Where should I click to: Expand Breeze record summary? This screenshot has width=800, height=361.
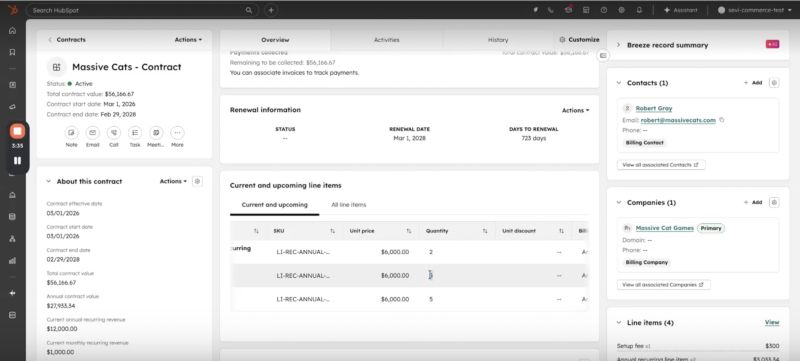(618, 45)
